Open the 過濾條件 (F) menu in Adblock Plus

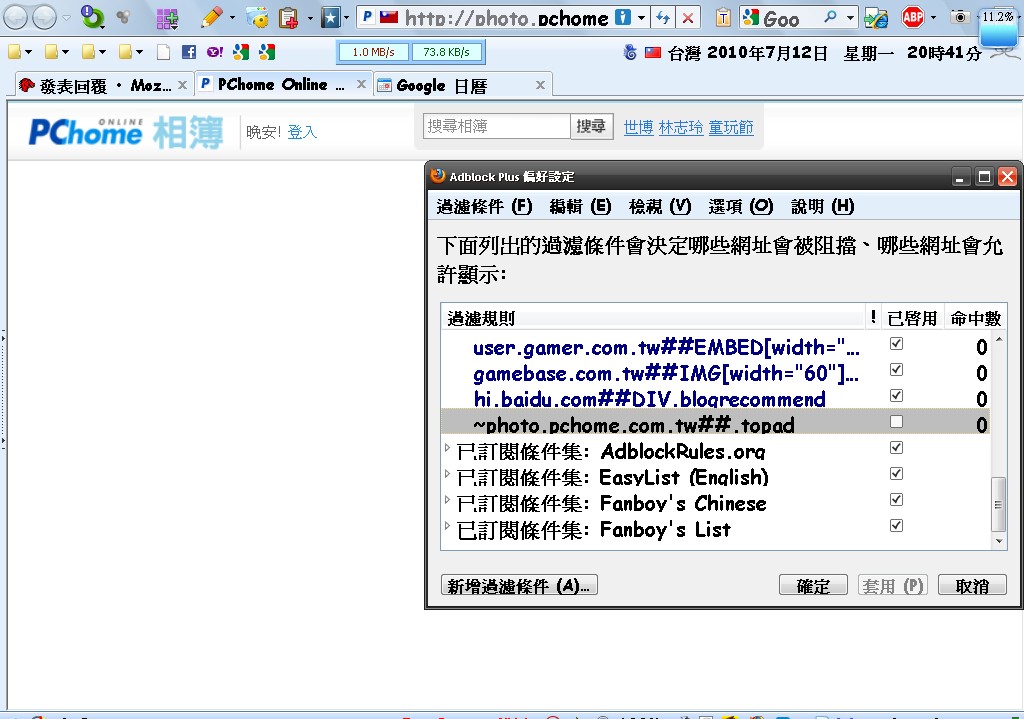click(485, 207)
